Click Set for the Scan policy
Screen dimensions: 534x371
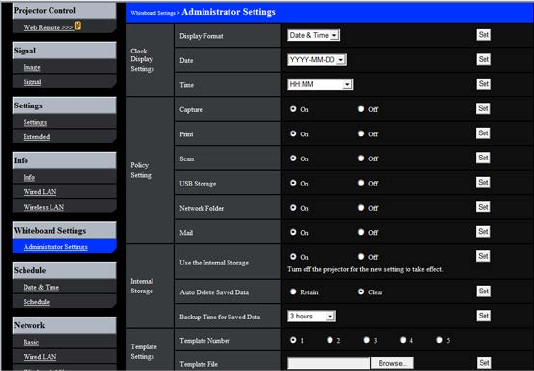483,157
